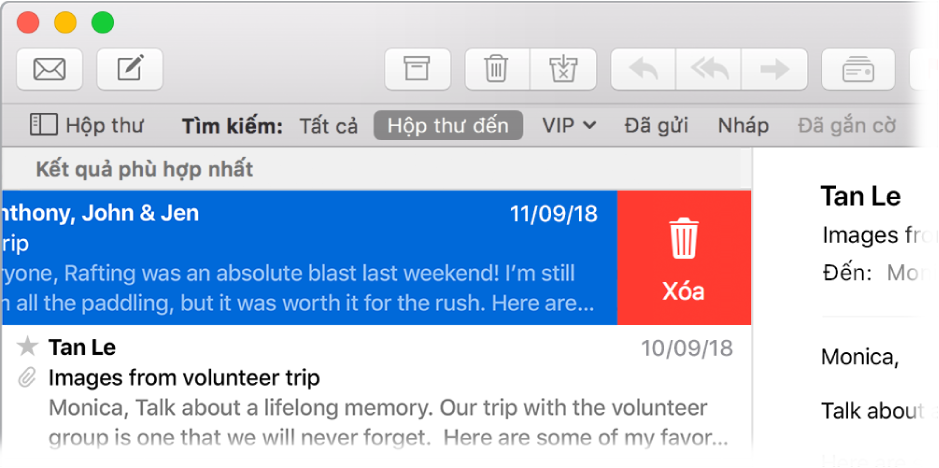Open the Nháp mailbox
Image resolution: width=939 pixels, height=468 pixels.
tap(743, 125)
